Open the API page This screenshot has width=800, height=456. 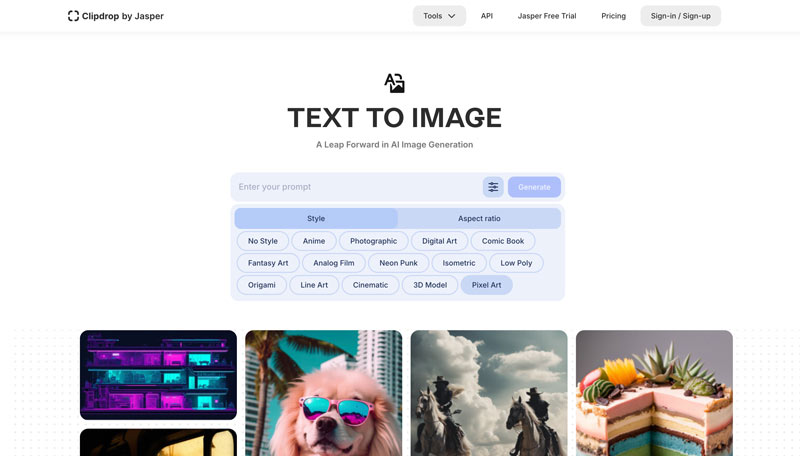tap(486, 16)
